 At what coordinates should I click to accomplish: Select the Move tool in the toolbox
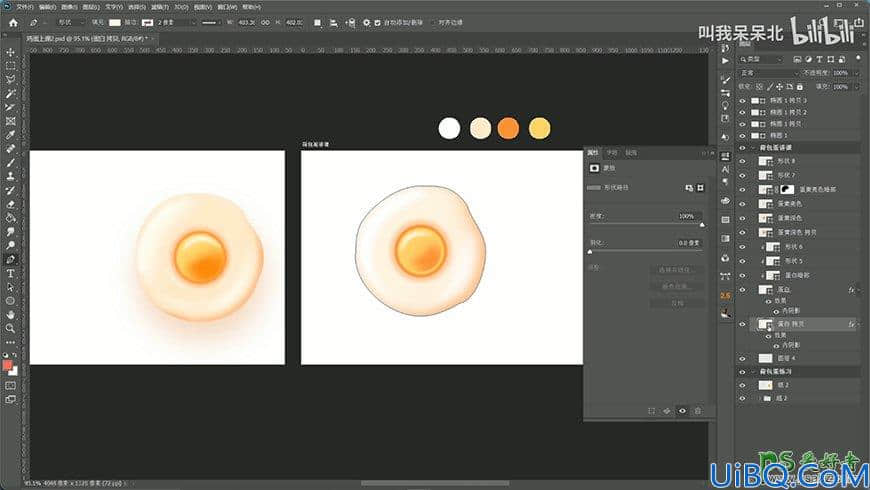[11, 52]
